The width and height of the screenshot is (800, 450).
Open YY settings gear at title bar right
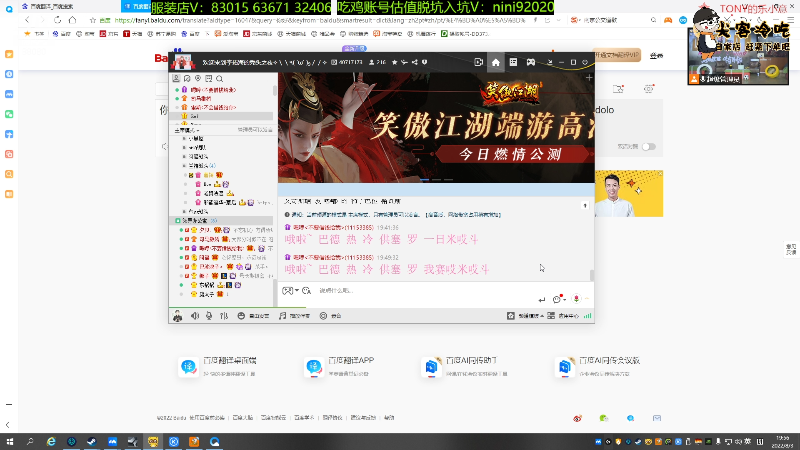[x=585, y=62]
